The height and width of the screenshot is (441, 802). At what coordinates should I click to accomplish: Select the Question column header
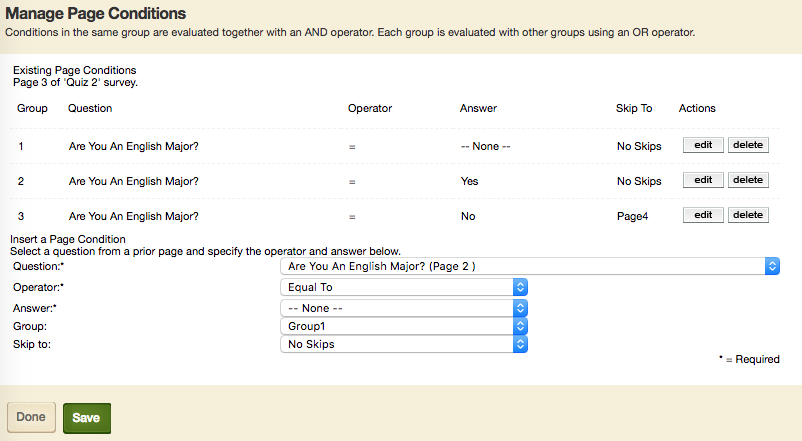(x=90, y=108)
